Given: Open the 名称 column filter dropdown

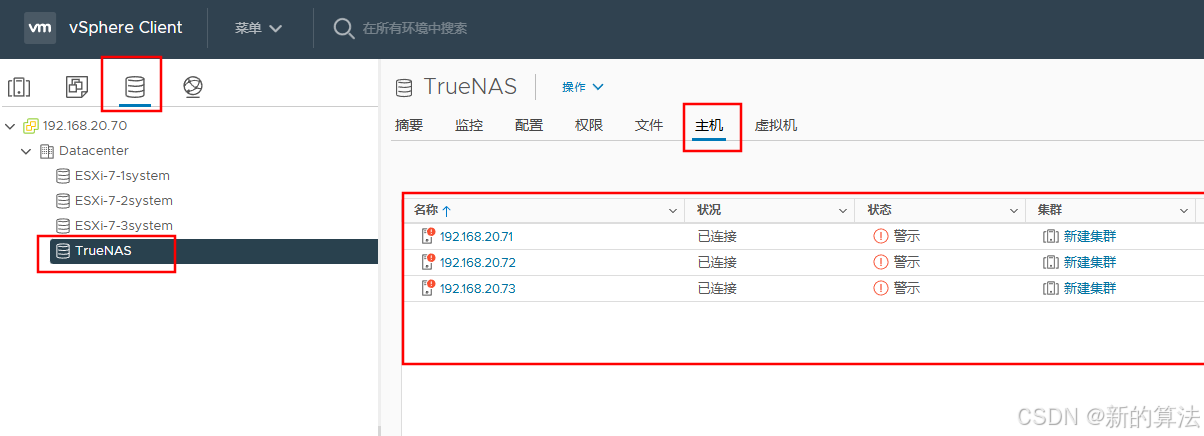Looking at the screenshot, I should point(673,211).
